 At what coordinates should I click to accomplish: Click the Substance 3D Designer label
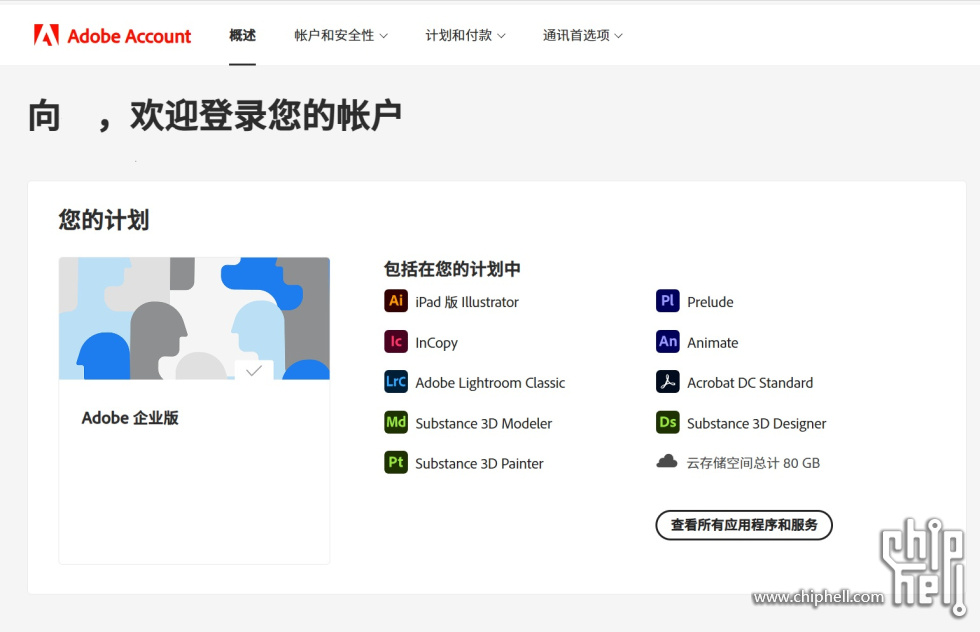pos(756,423)
